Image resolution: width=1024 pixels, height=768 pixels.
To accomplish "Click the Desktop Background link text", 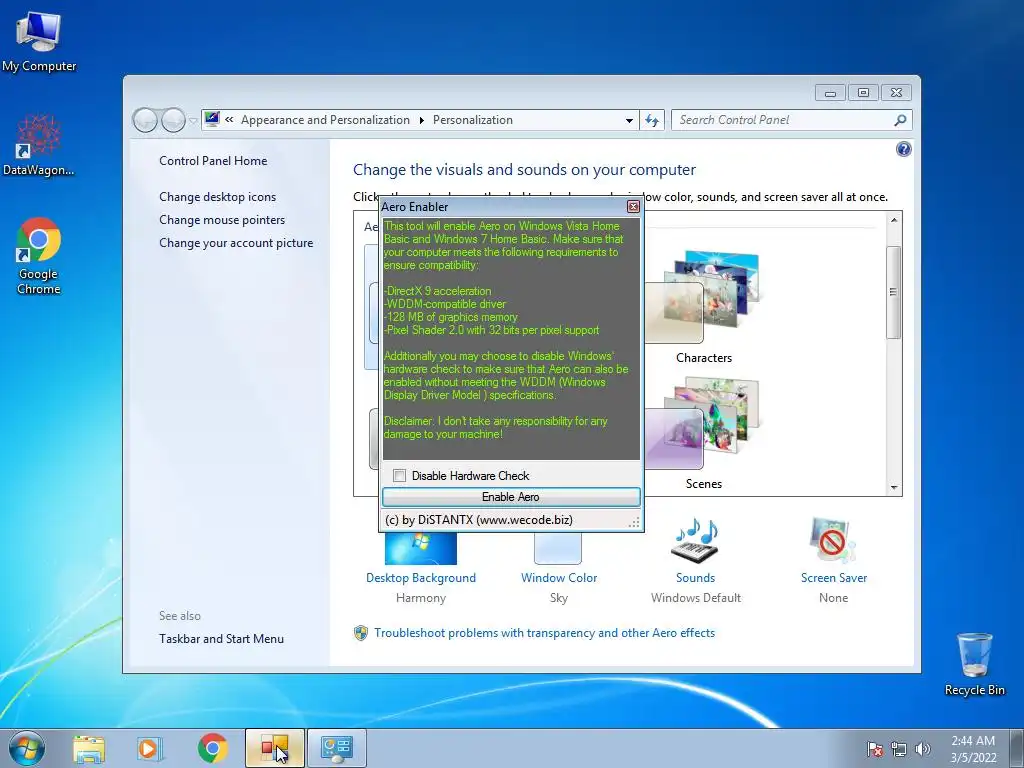I will pyautogui.click(x=421, y=578).
